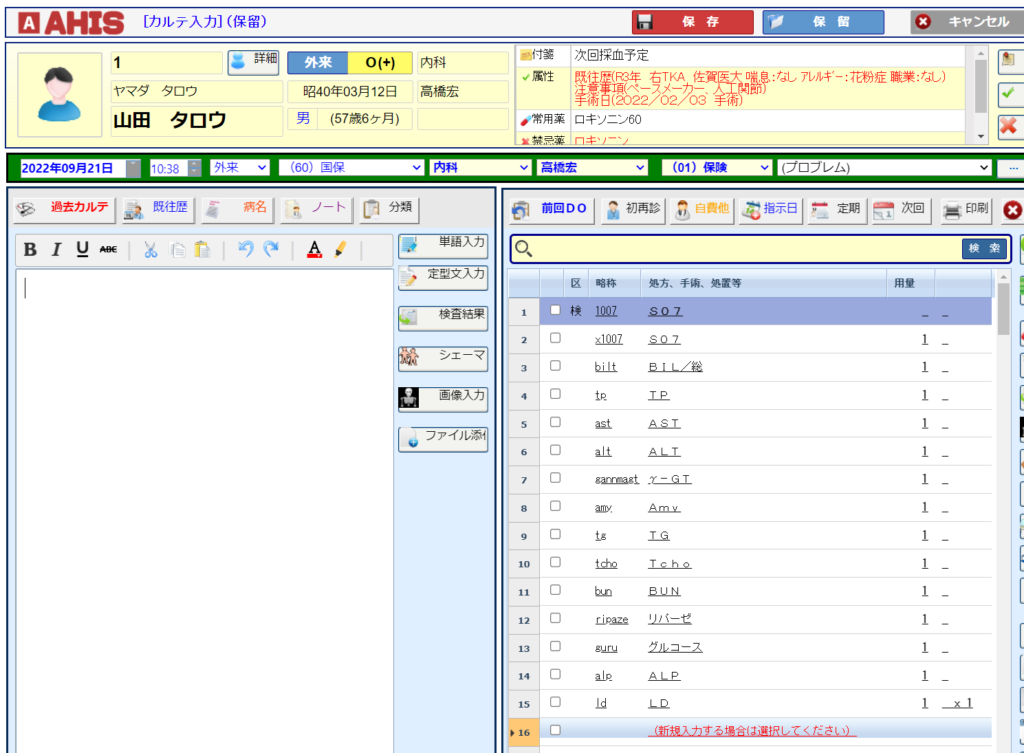Image resolution: width=1024 pixels, height=753 pixels.
Task: Click 前回DO toolbar button
Action: (x=551, y=210)
